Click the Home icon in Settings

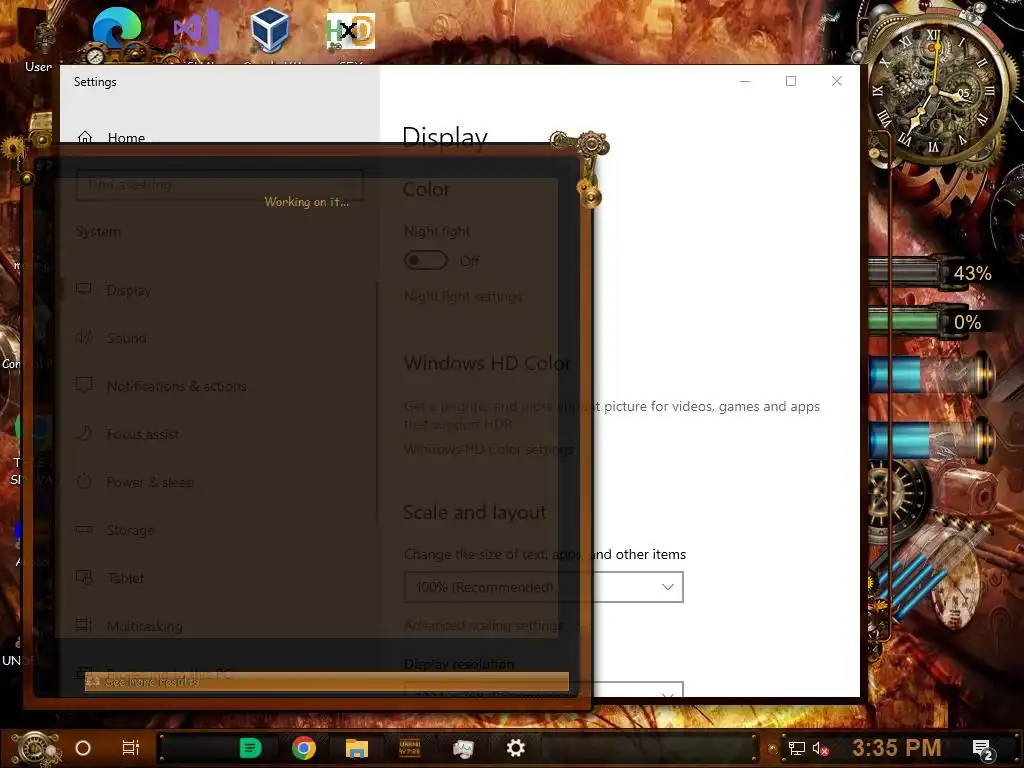(x=85, y=137)
